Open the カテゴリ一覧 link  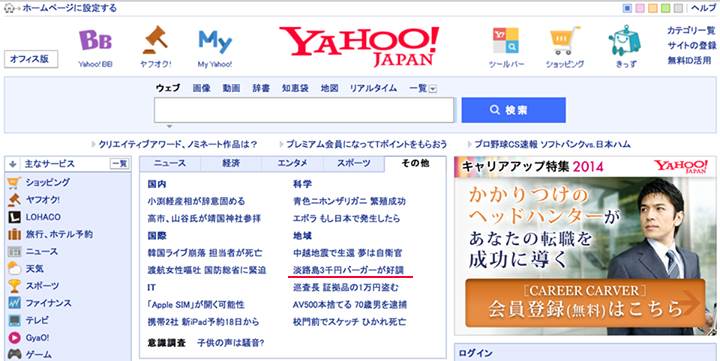point(692,31)
